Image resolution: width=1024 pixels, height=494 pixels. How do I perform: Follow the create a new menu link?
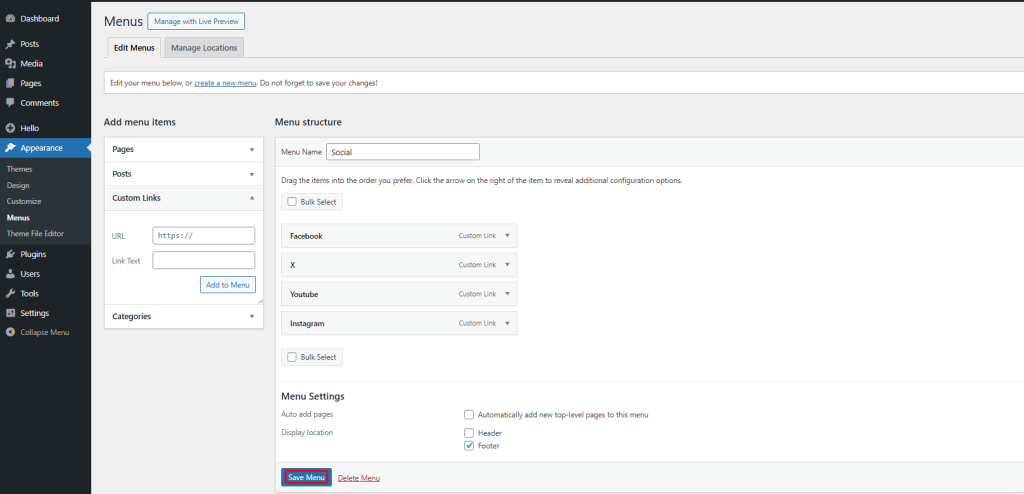click(x=225, y=84)
